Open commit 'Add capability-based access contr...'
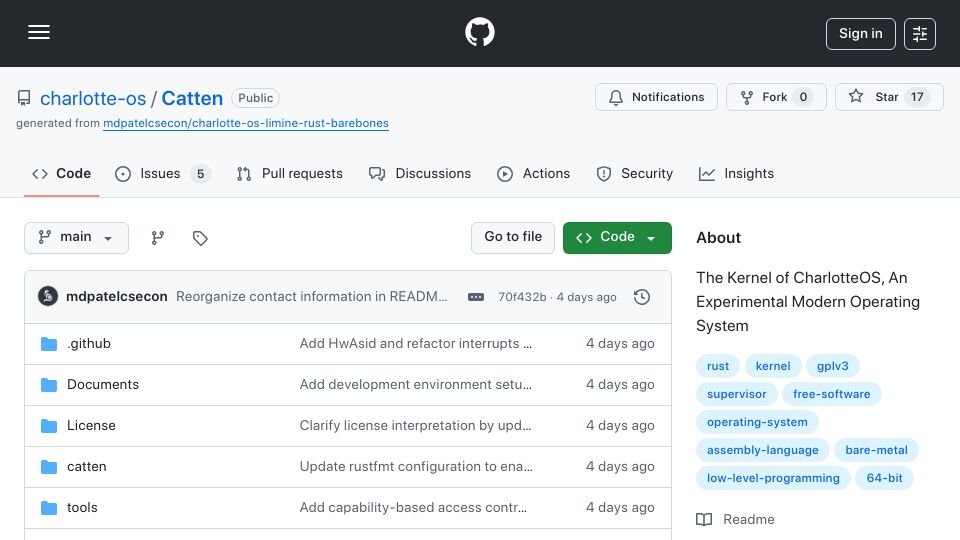The width and height of the screenshot is (960, 540). (x=413, y=508)
